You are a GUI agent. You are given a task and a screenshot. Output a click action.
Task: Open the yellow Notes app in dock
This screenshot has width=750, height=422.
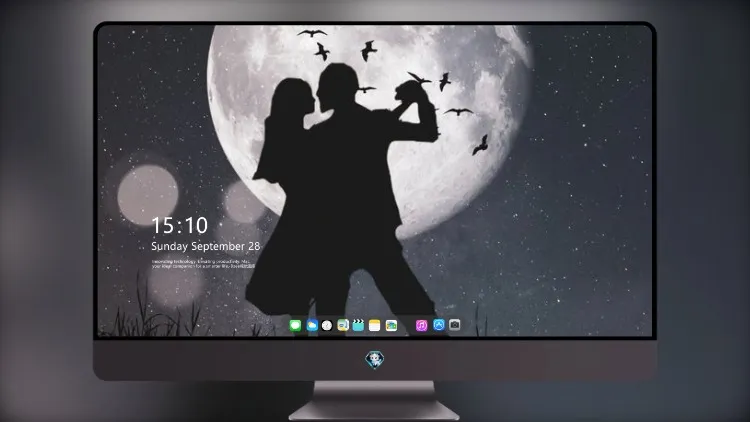pyautogui.click(x=375, y=325)
